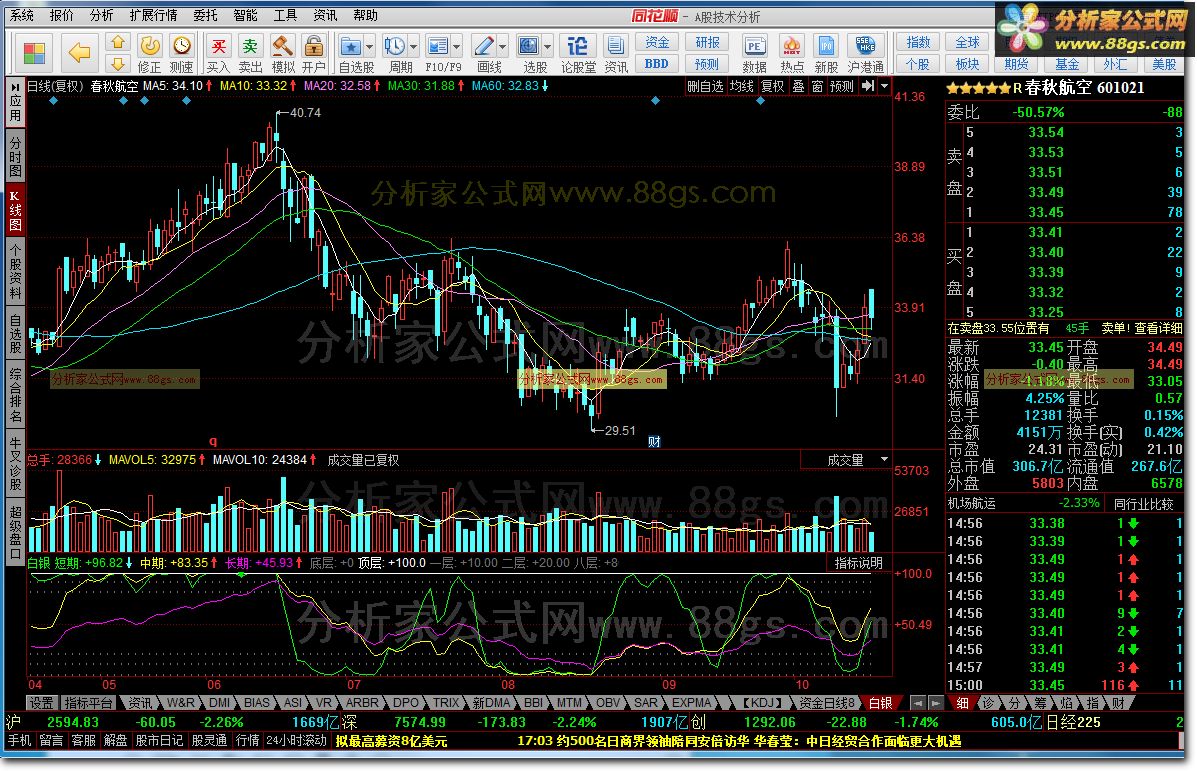Click the green 卖出 sell icon
The height and width of the screenshot is (771, 1197).
click(x=250, y=47)
